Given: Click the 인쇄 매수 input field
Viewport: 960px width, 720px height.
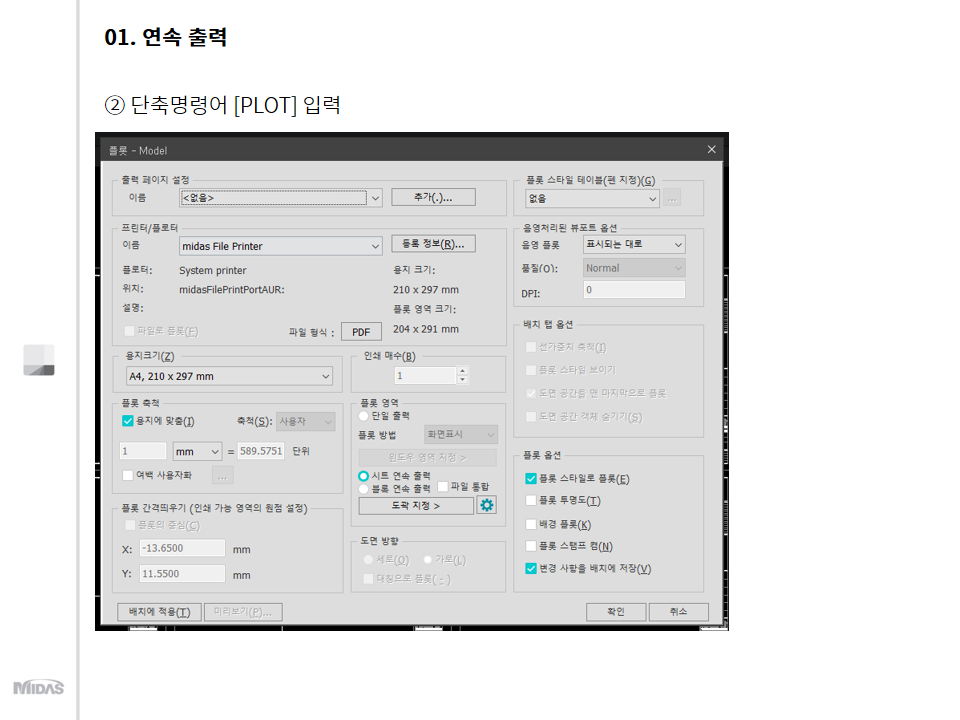Looking at the screenshot, I should coord(426,375).
